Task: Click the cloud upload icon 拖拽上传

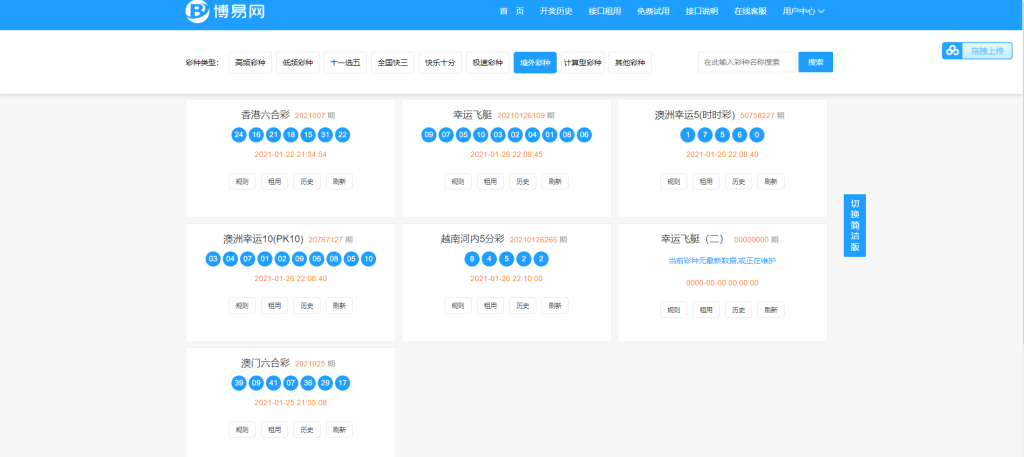Action: tap(953, 51)
